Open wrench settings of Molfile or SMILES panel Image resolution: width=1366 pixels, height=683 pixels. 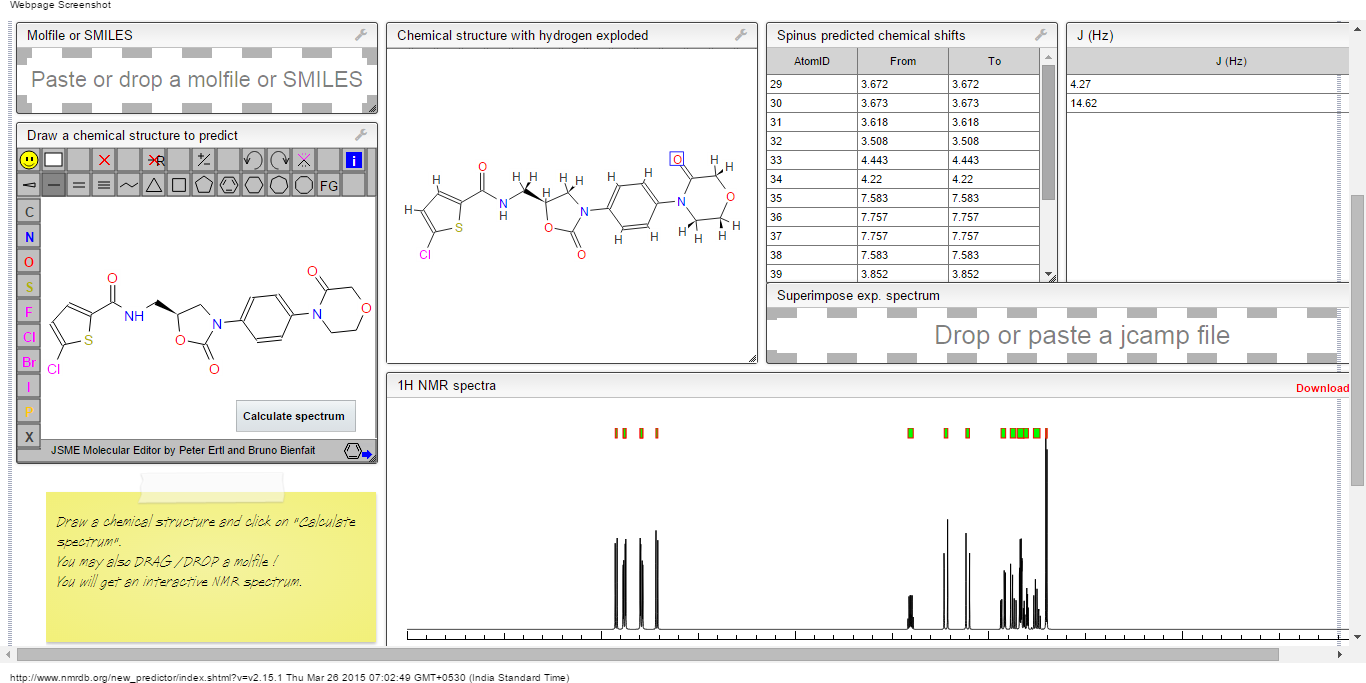click(x=361, y=35)
